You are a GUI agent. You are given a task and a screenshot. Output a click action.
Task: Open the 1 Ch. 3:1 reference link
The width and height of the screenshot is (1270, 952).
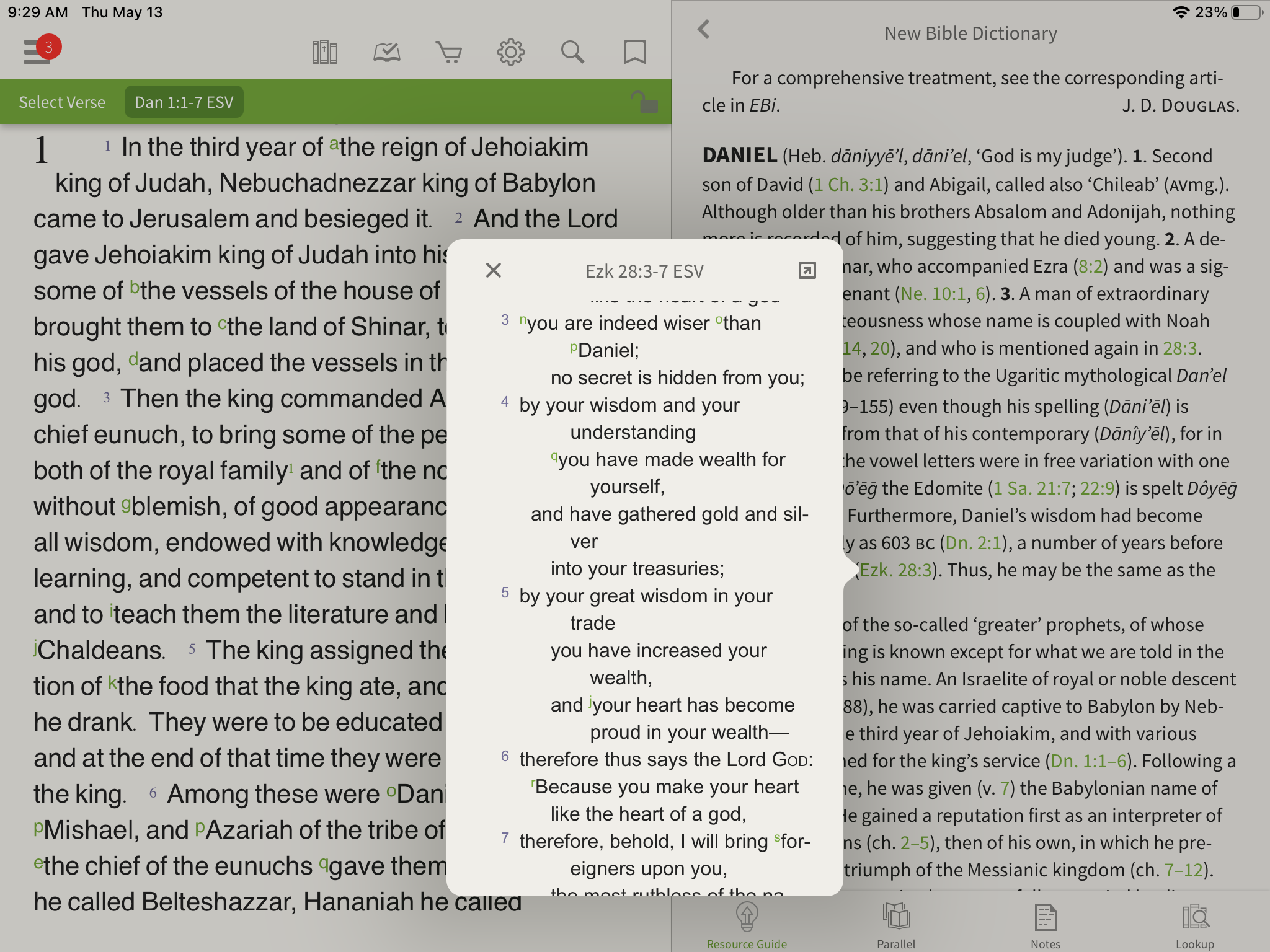tap(848, 185)
